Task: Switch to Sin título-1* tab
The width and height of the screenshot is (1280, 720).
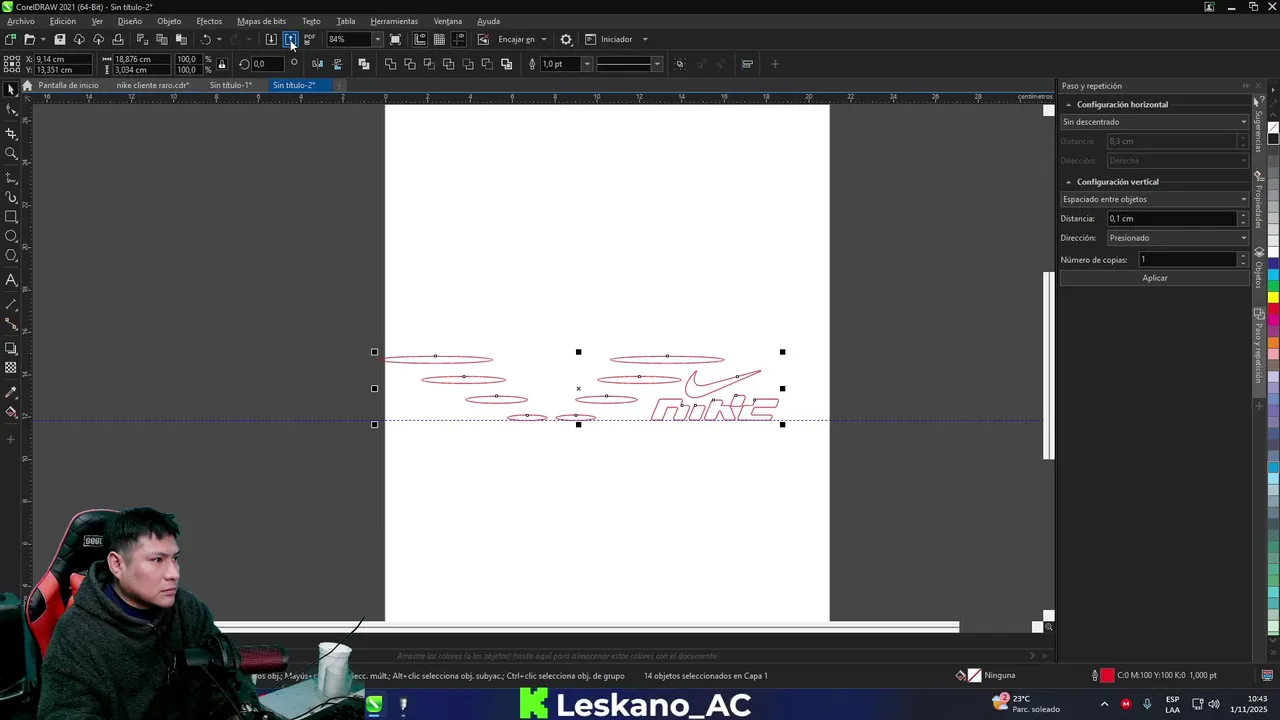Action: [230, 85]
